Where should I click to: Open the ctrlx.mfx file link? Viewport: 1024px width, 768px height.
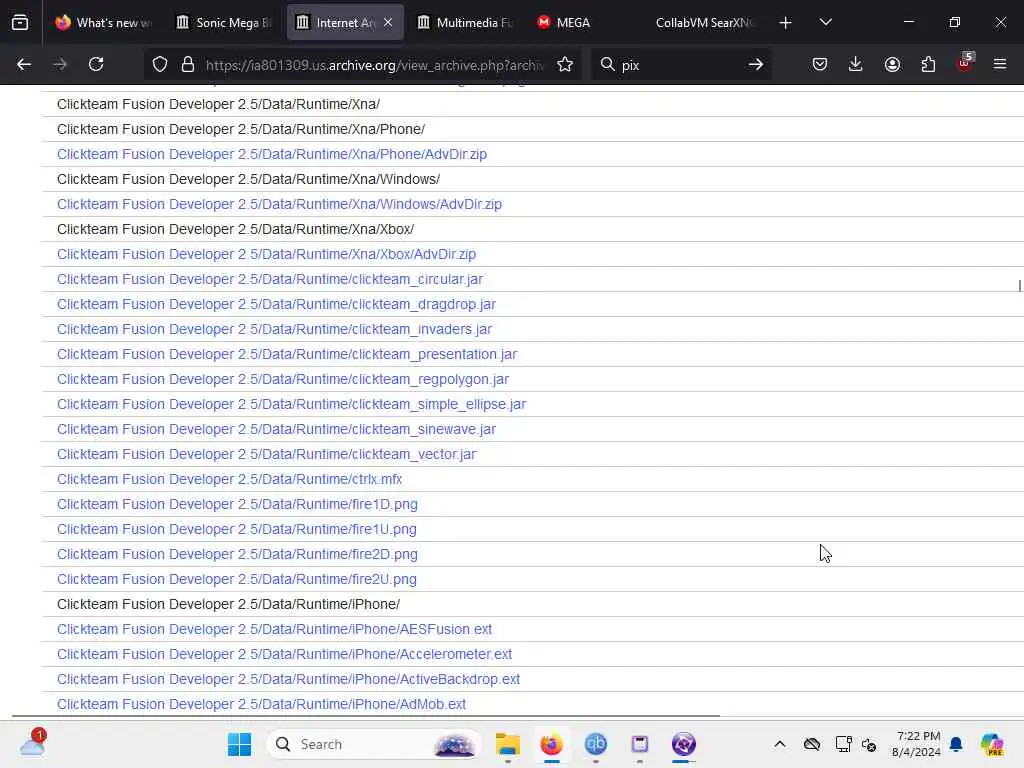(229, 479)
